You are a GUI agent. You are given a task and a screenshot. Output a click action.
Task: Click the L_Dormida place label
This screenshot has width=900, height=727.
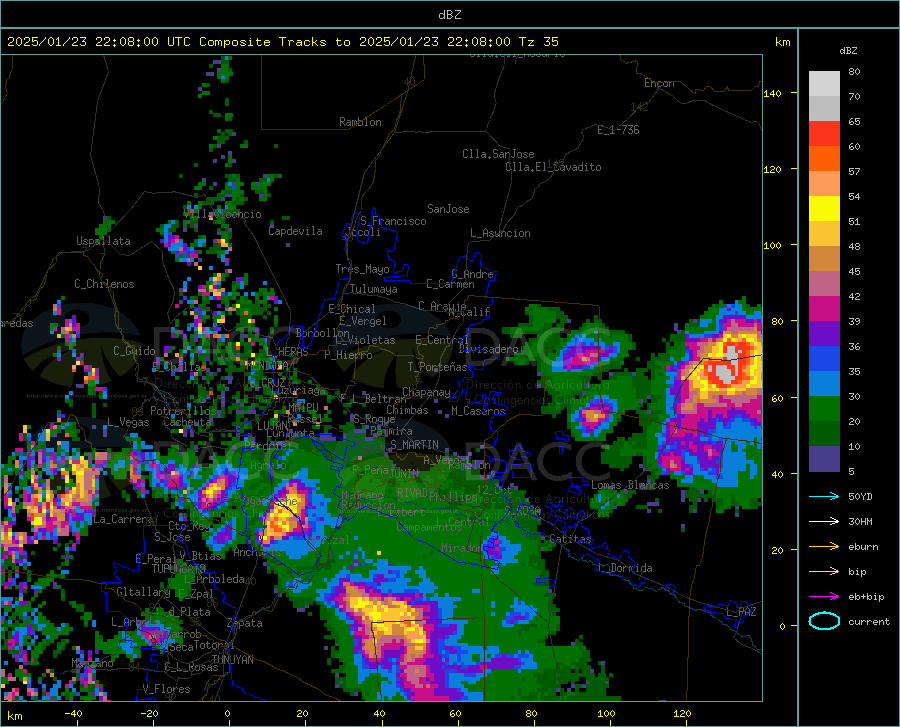[x=625, y=568]
